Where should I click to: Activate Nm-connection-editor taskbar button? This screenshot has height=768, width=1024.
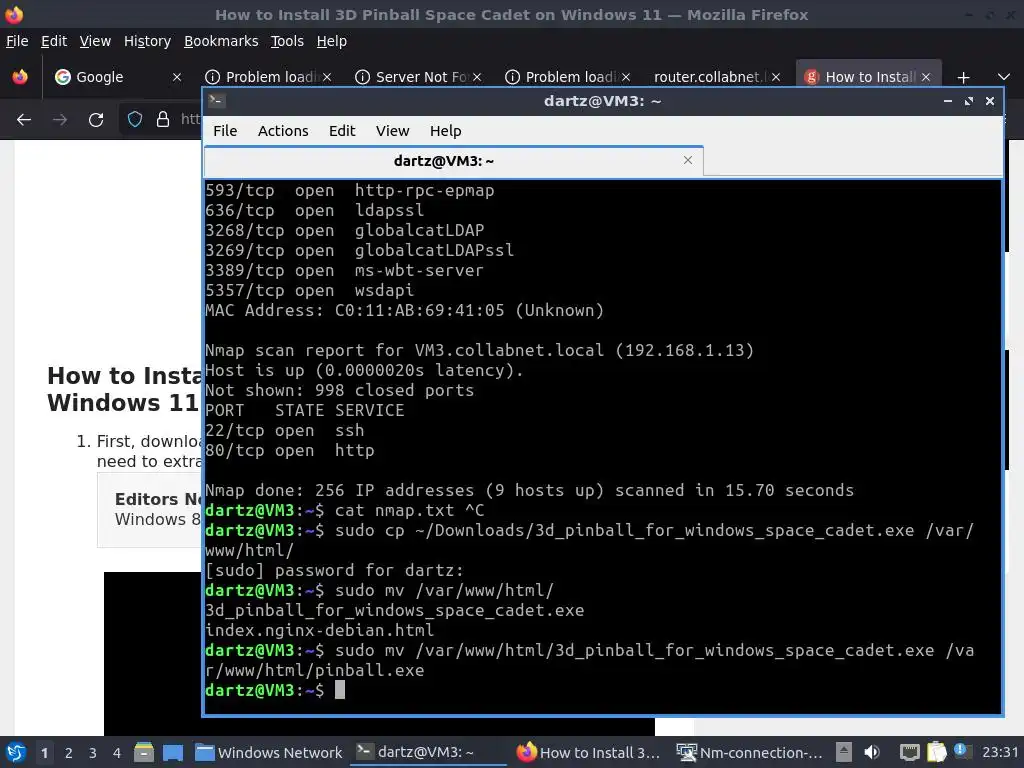click(x=750, y=752)
